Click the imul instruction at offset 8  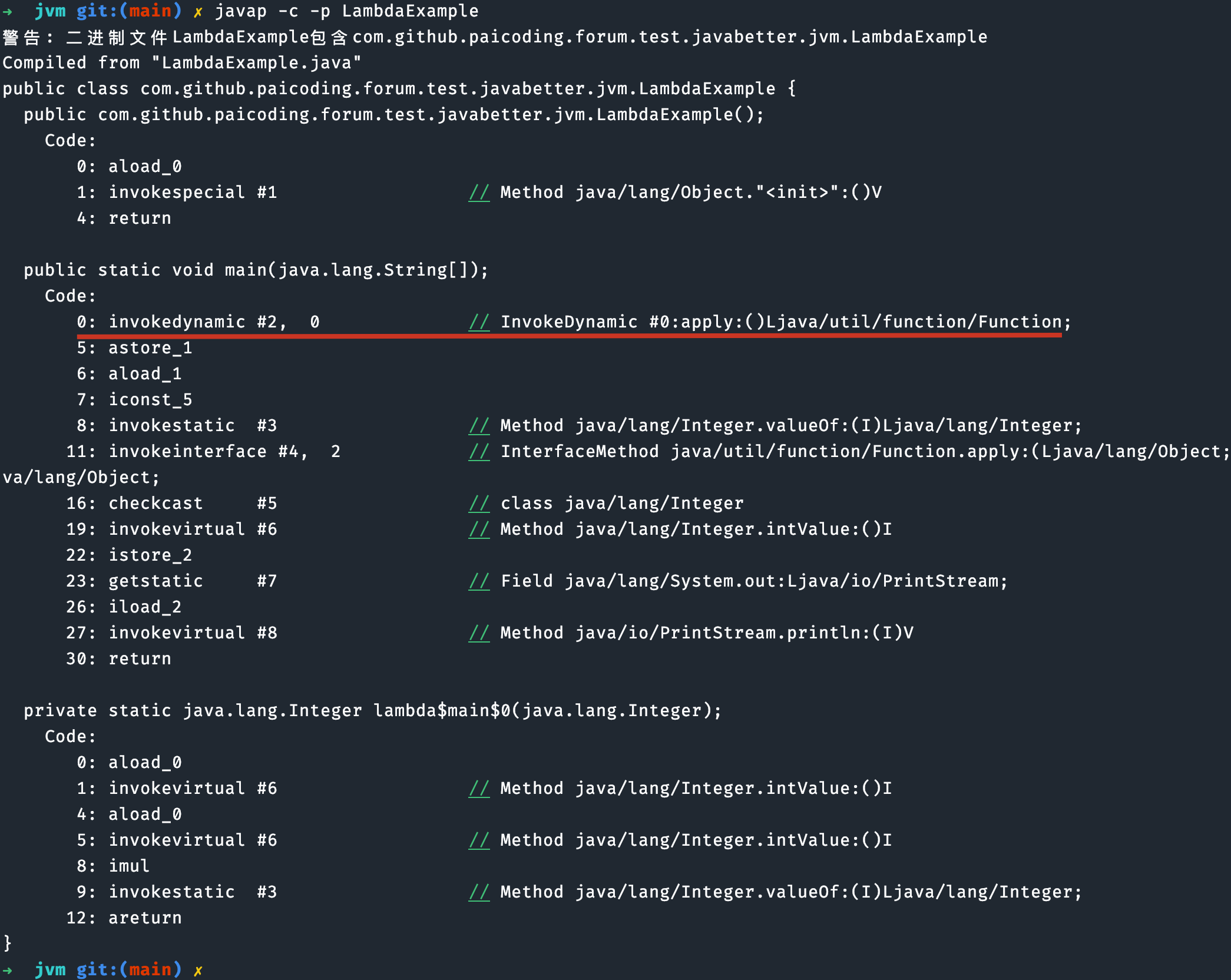click(x=129, y=866)
